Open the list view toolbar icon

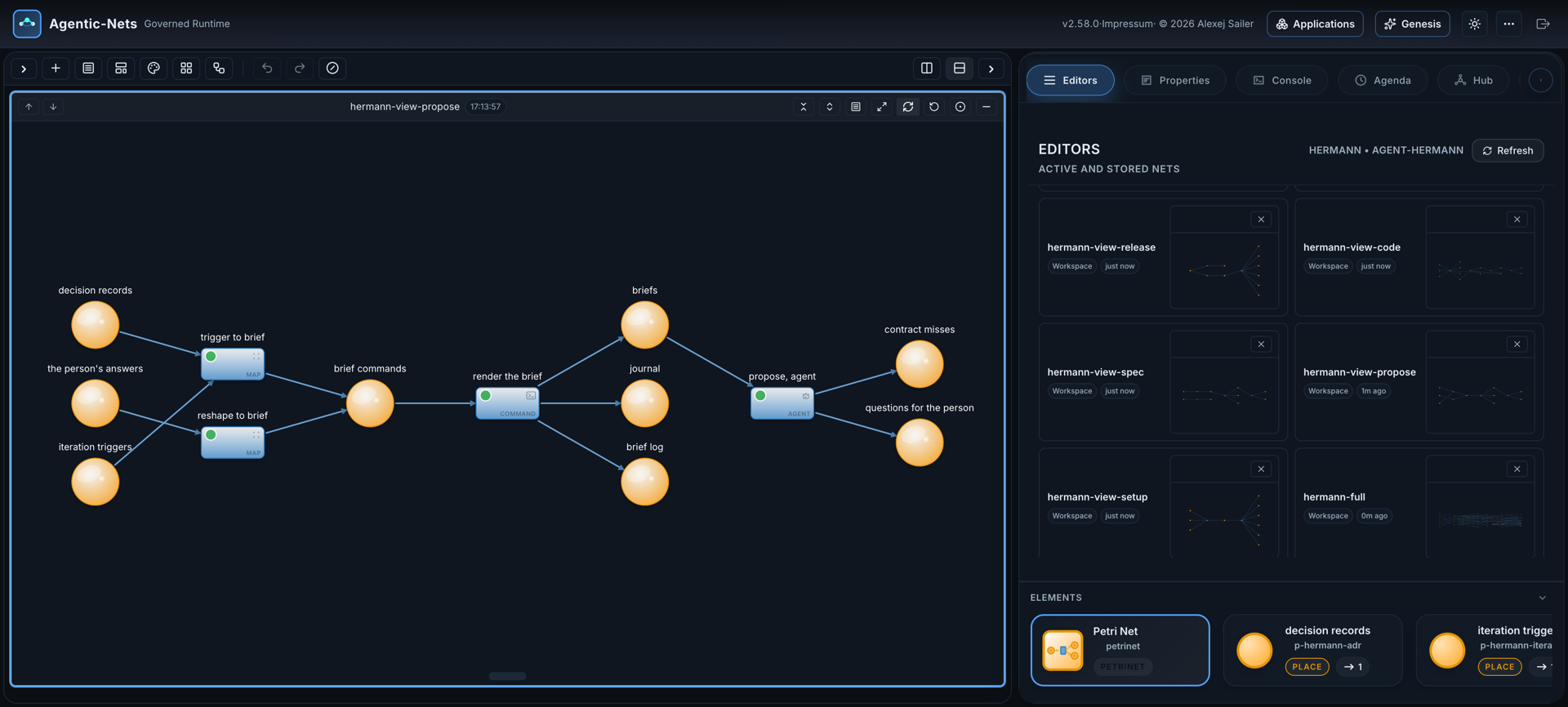88,69
